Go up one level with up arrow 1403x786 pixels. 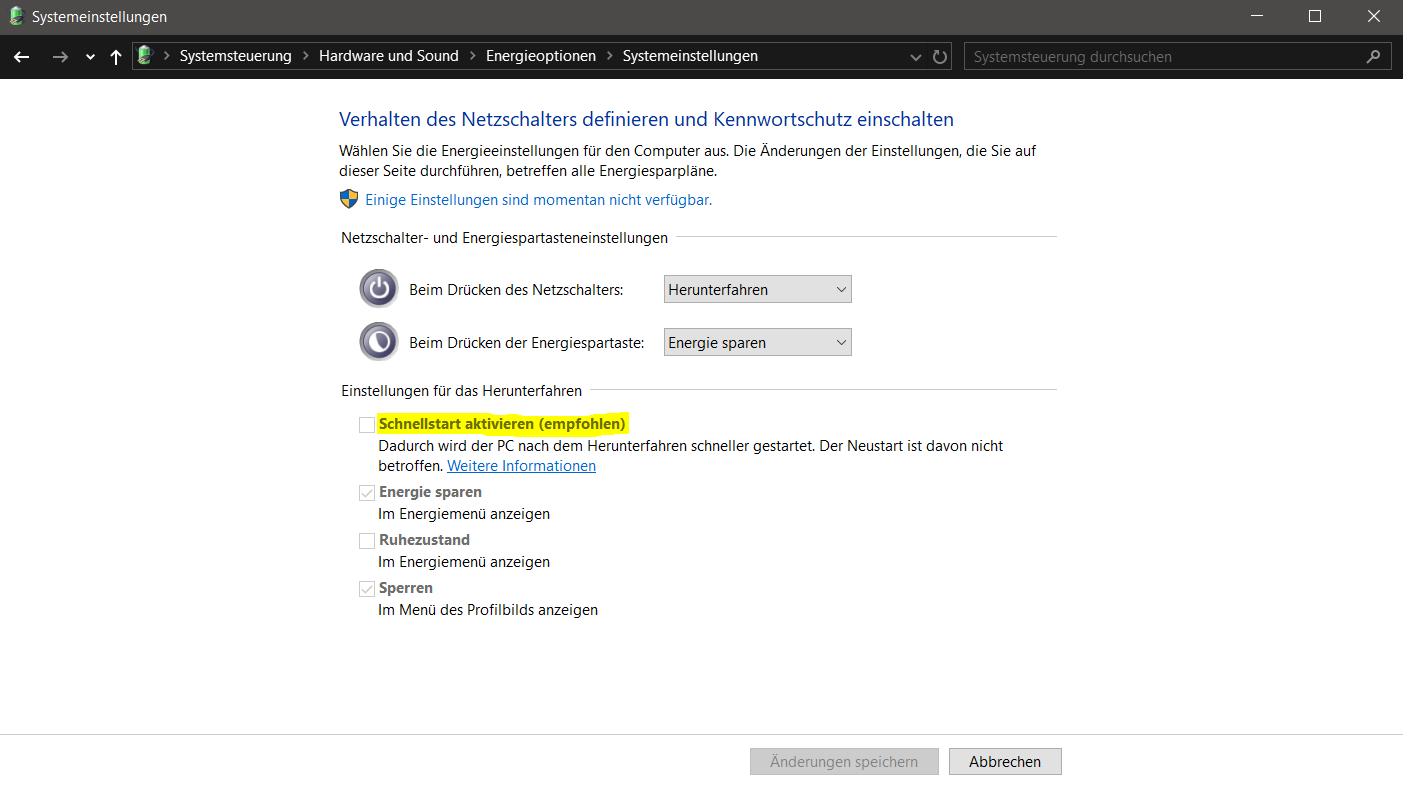pyautogui.click(x=116, y=57)
